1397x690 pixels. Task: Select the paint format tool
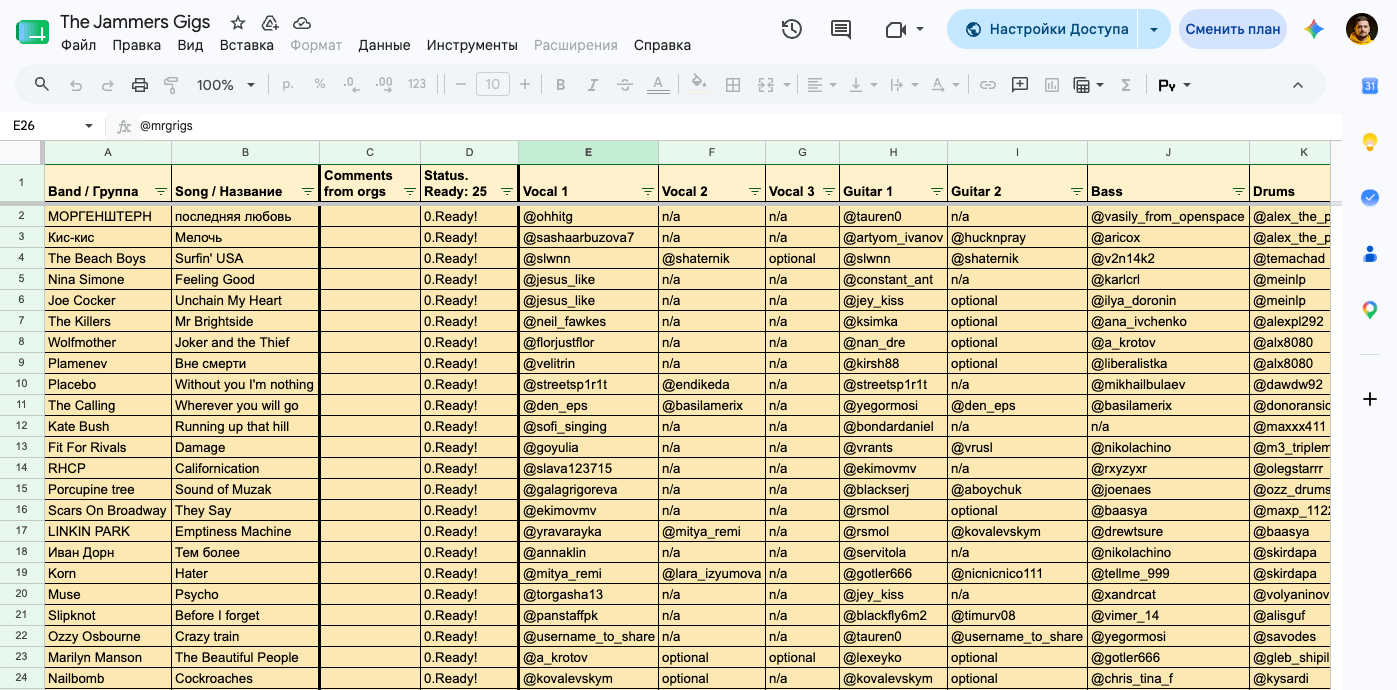[x=171, y=85]
